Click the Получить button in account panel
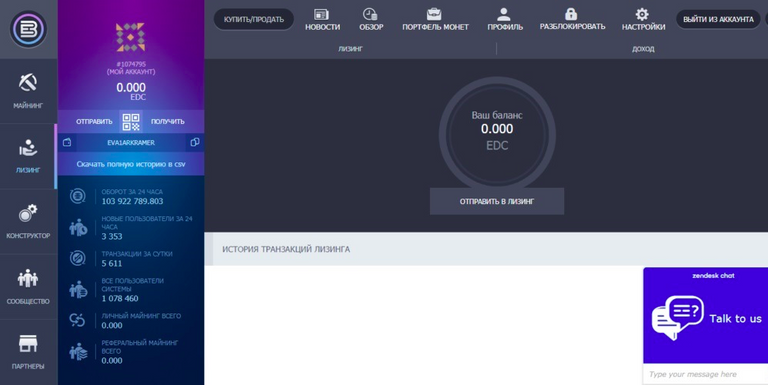Screen dimensions: 768x385 click(x=168, y=121)
